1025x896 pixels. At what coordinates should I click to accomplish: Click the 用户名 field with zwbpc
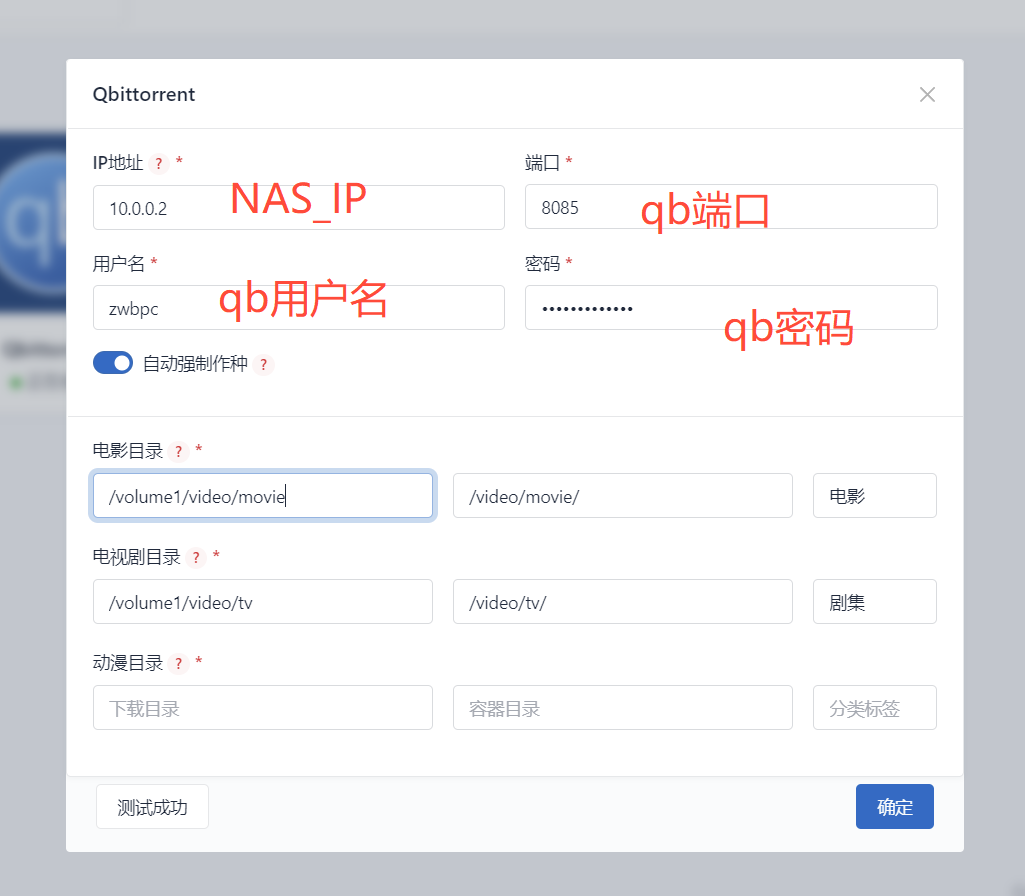[x=299, y=308]
